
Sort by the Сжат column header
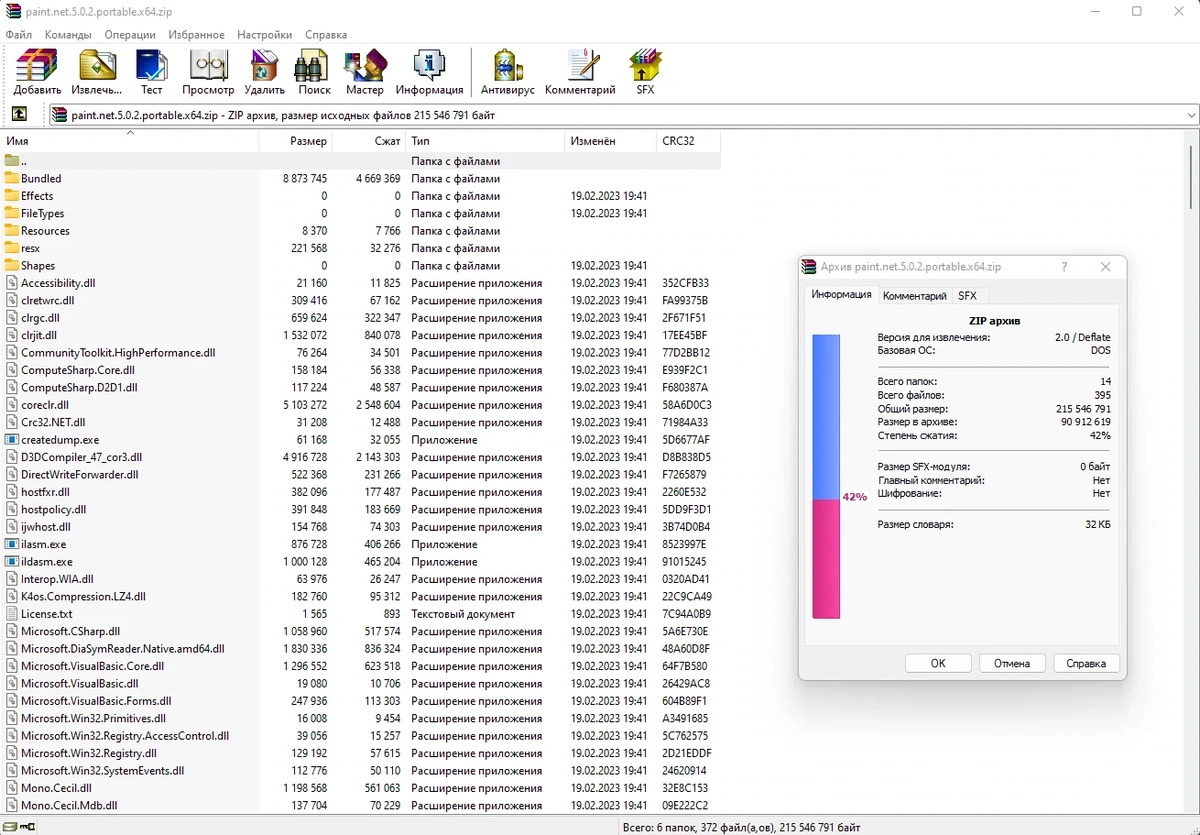pos(369,141)
